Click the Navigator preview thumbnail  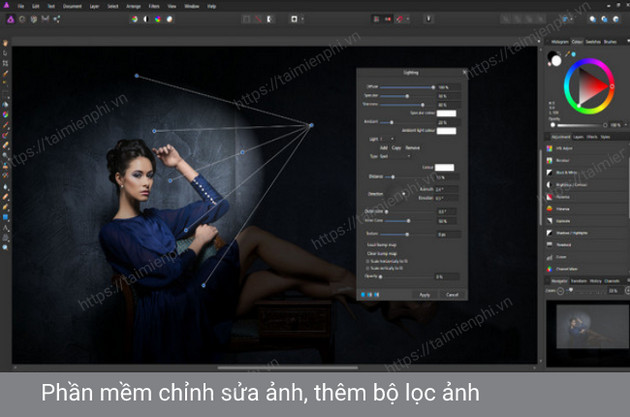pos(593,326)
